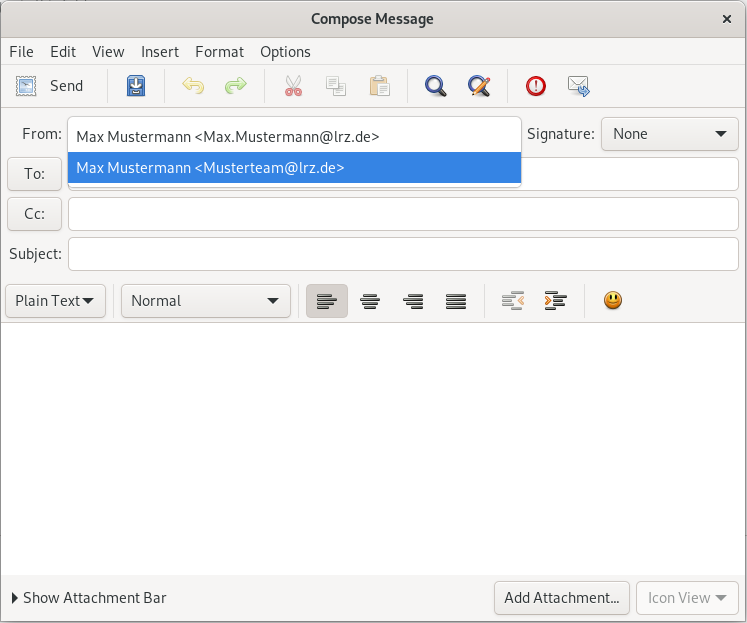Click the Add Attachment button
This screenshot has width=747, height=623.
click(561, 598)
